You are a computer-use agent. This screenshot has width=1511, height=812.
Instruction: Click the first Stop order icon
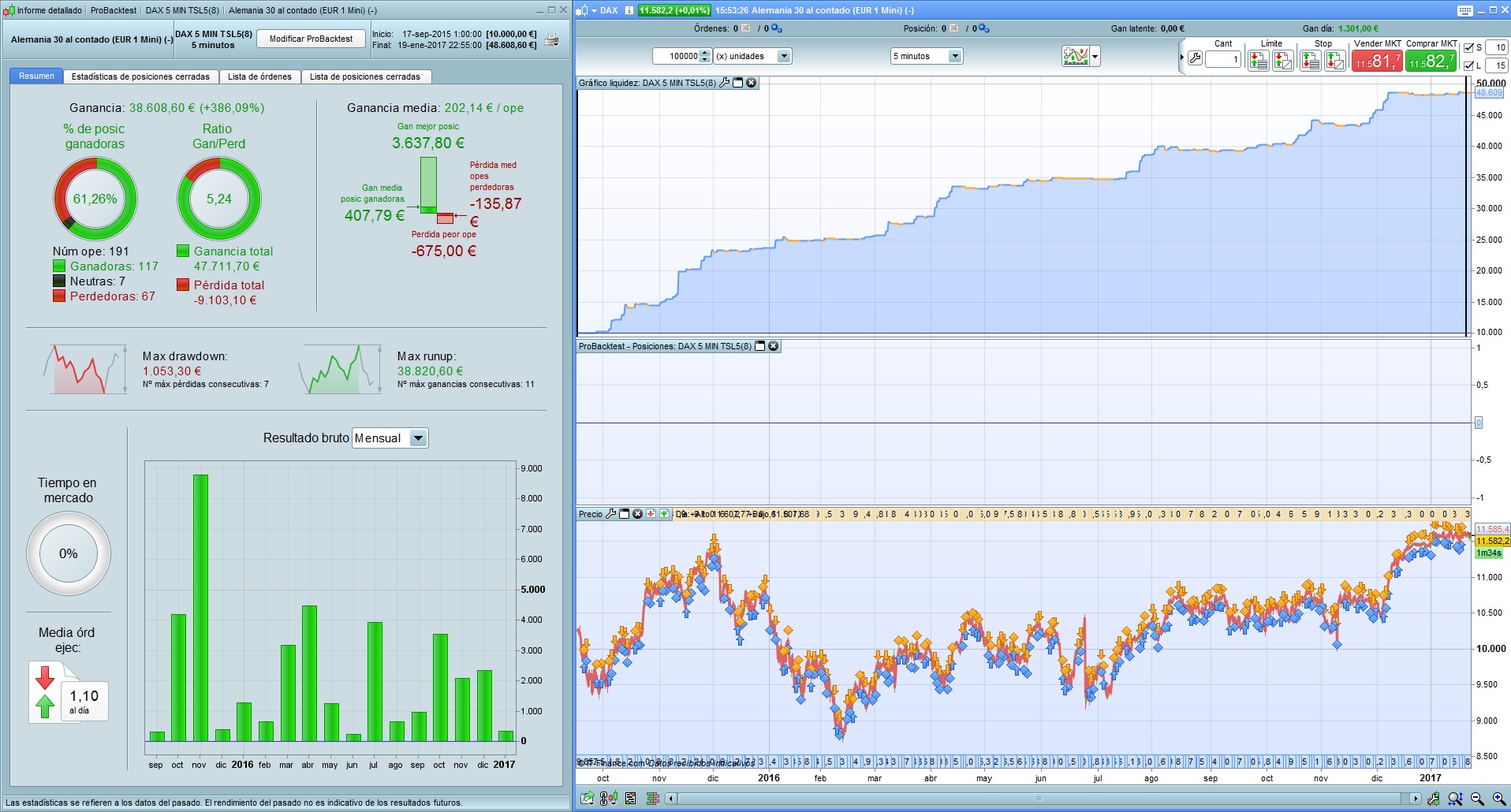(1311, 60)
